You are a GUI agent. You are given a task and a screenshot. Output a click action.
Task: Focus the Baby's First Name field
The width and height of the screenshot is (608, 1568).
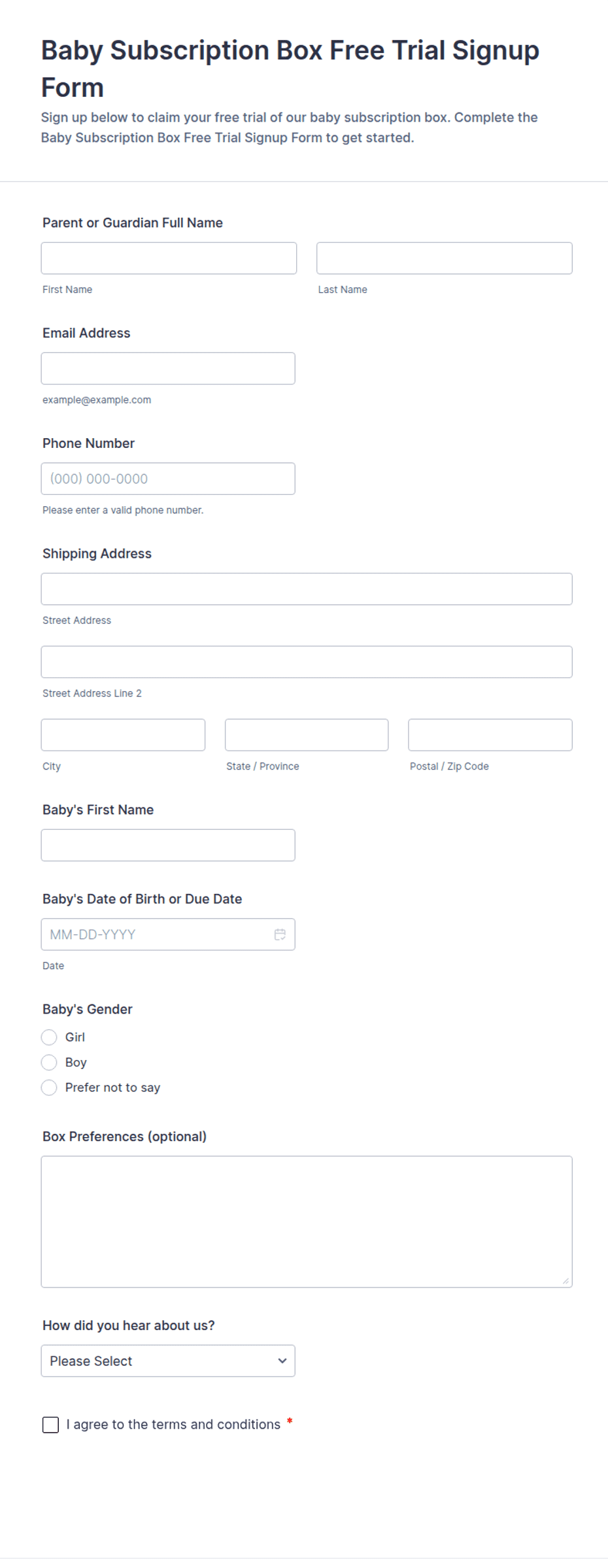[x=168, y=845]
